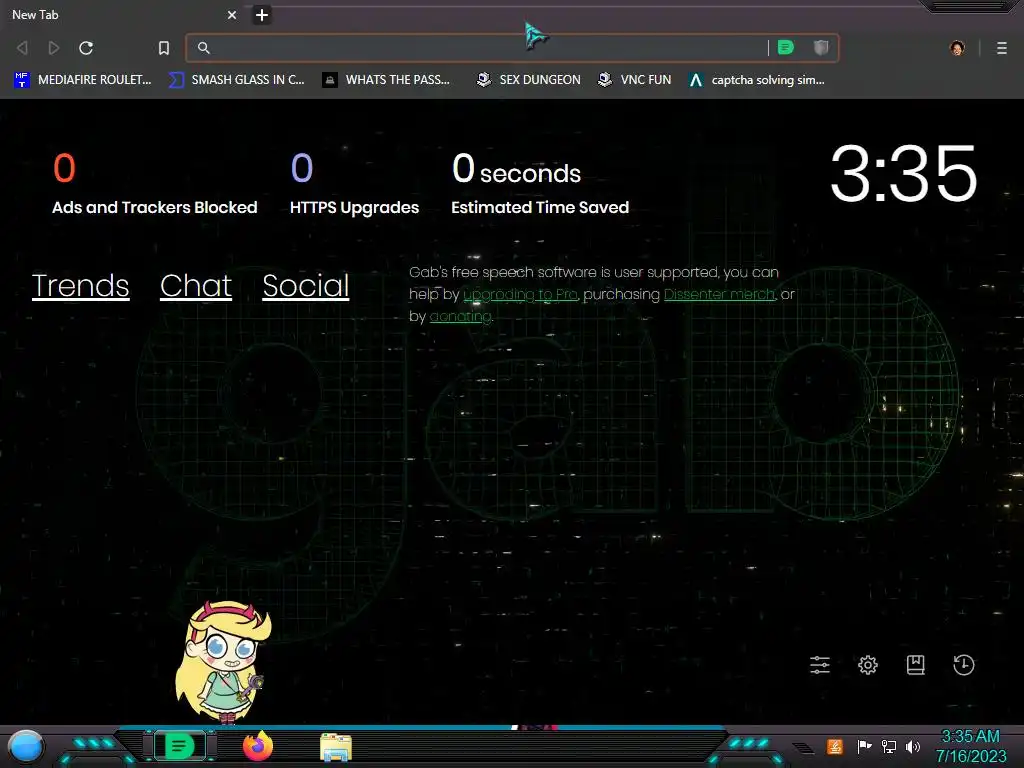Open the Shields icon in address bar
This screenshot has width=1024, height=768.
pyautogui.click(x=821, y=47)
